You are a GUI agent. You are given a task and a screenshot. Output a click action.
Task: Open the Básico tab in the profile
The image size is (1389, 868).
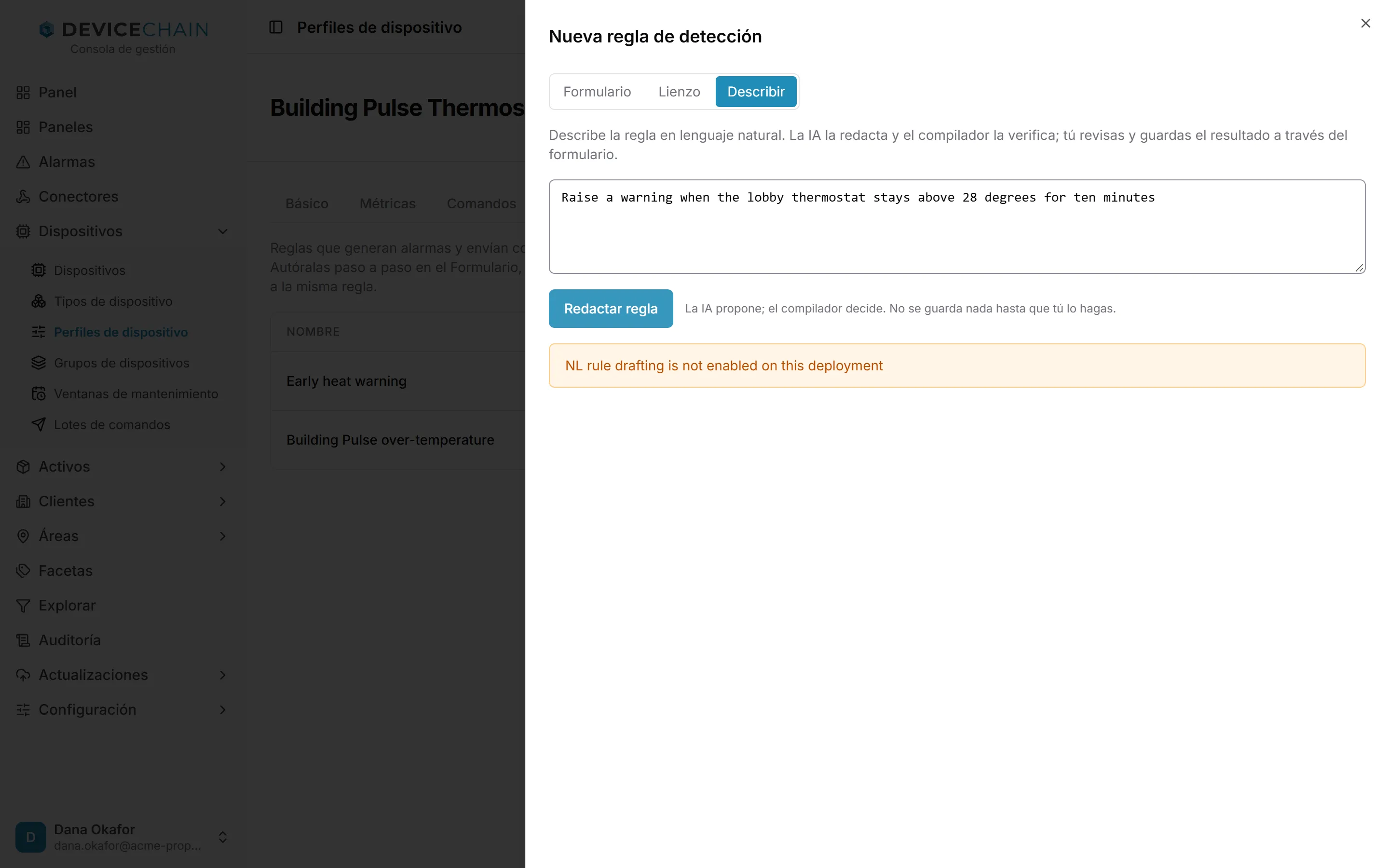click(x=307, y=204)
